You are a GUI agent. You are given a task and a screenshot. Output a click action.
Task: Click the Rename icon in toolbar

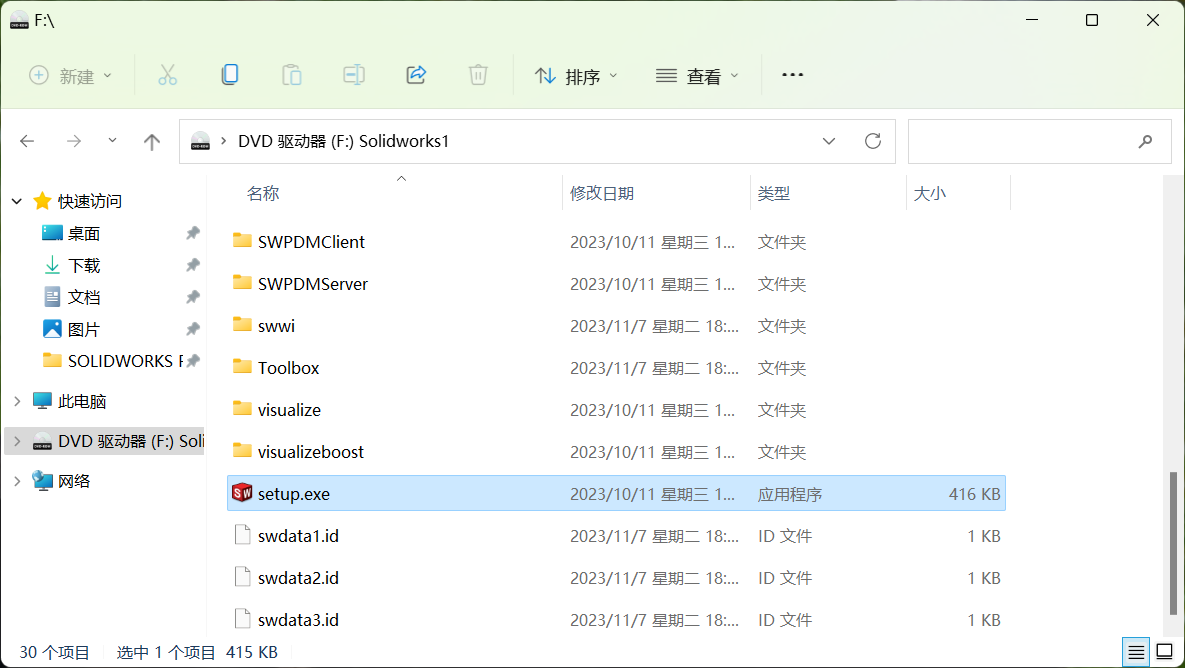[353, 75]
